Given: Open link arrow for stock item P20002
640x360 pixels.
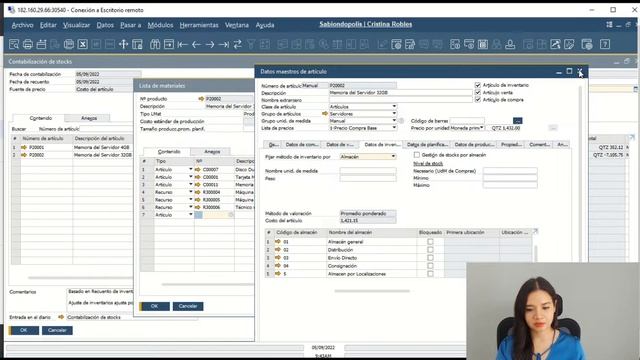Looking at the screenshot, I should (24, 155).
